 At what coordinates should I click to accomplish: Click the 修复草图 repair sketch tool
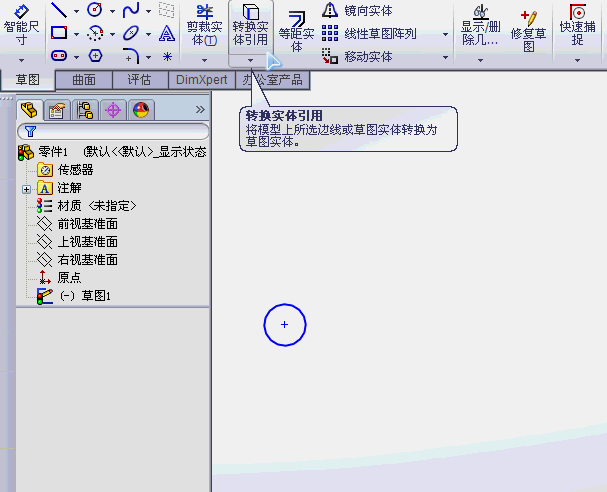(528, 32)
